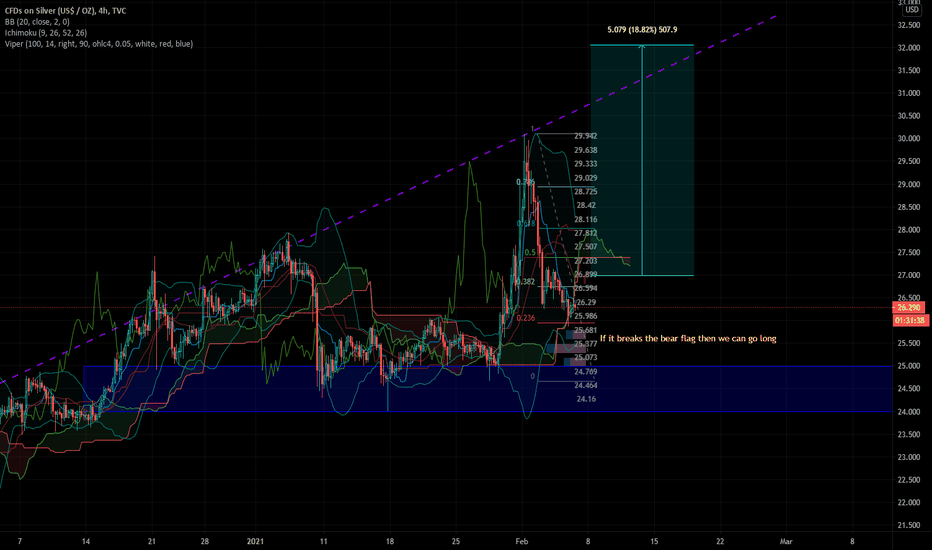
Task: Select the measure label '5.079 (18.82%) 507.9'
Action: 642,30
